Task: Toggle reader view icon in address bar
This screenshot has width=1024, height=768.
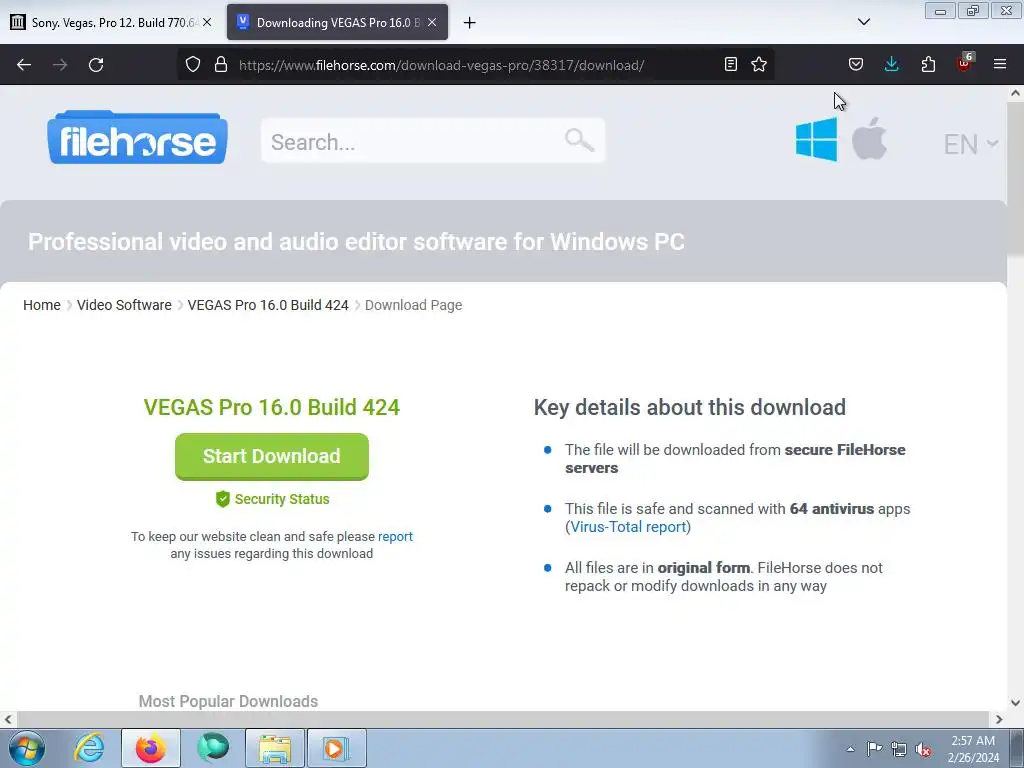Action: click(731, 64)
